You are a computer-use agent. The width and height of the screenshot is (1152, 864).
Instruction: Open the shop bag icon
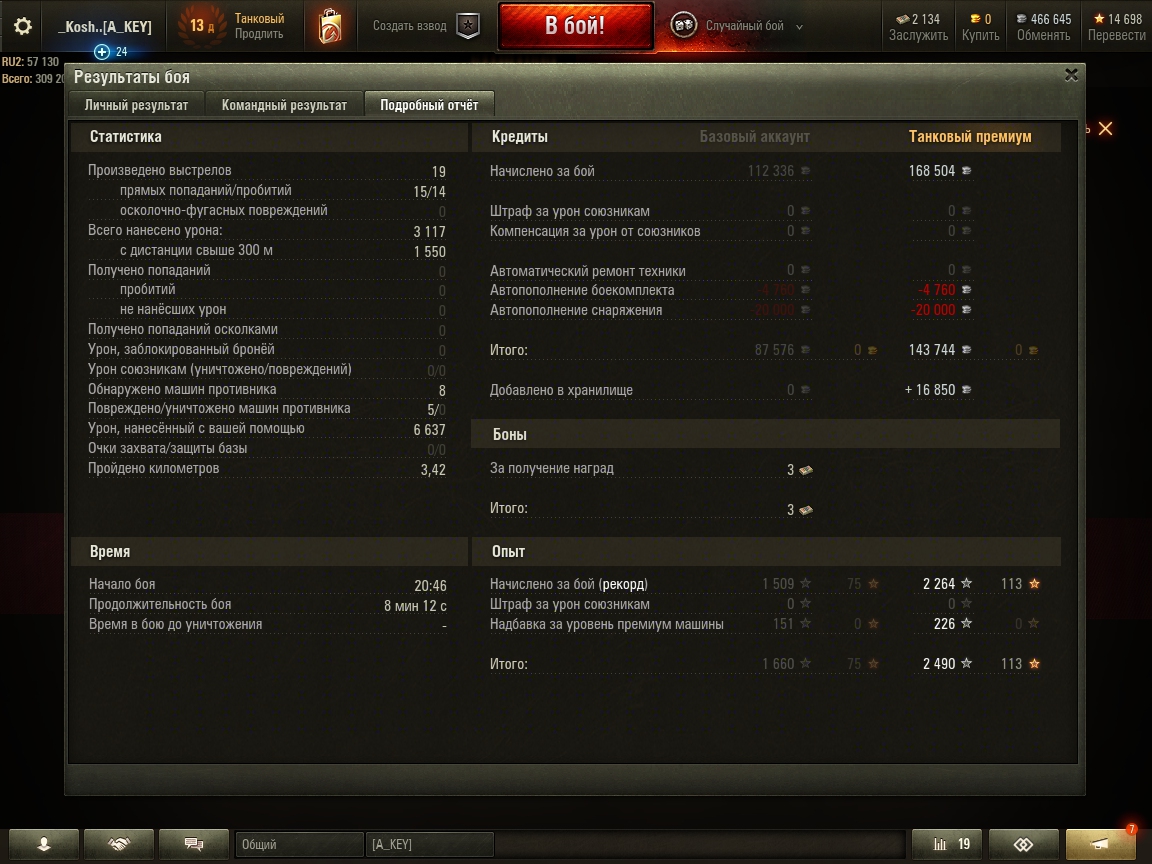click(x=330, y=26)
